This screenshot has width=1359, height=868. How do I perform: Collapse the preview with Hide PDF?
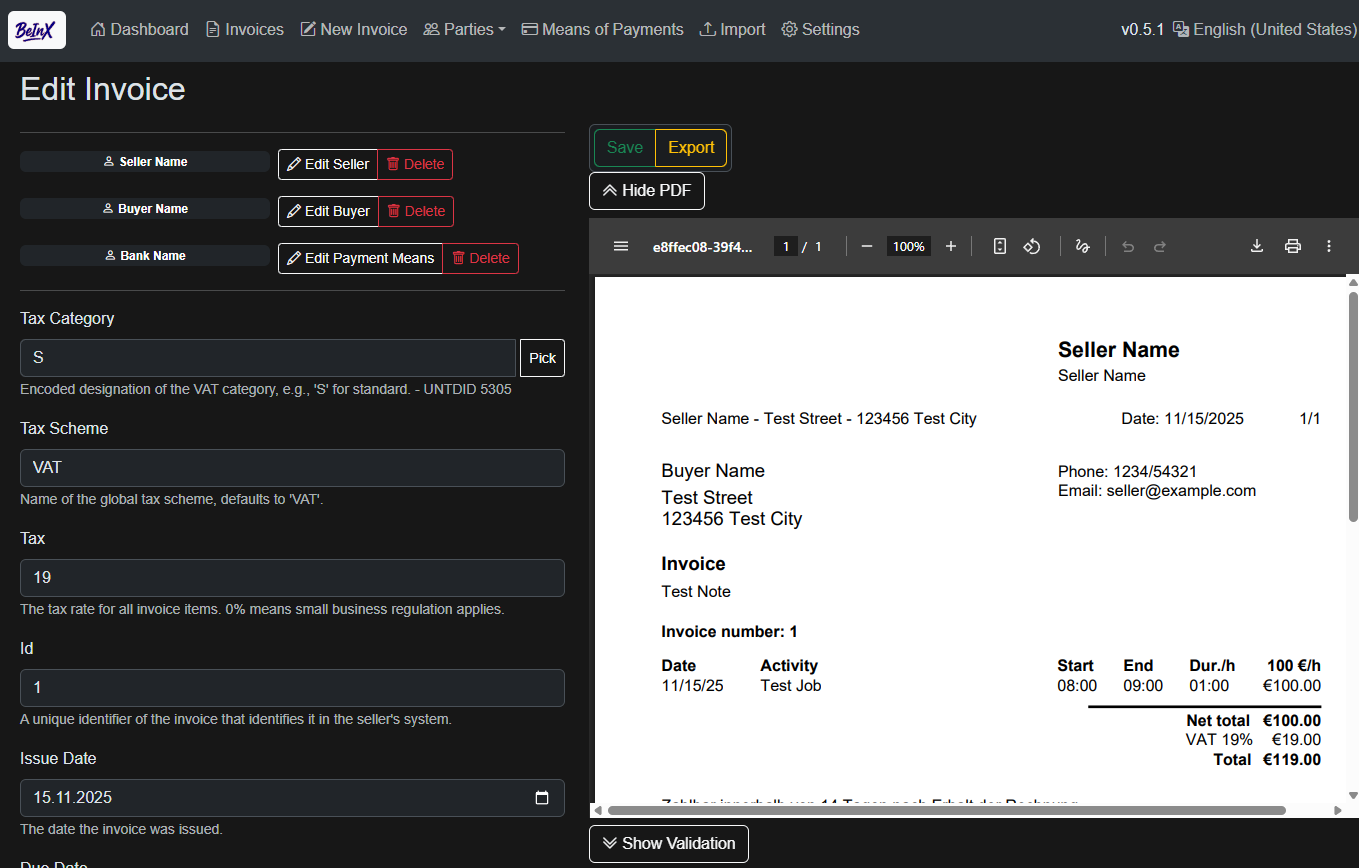coord(646,190)
